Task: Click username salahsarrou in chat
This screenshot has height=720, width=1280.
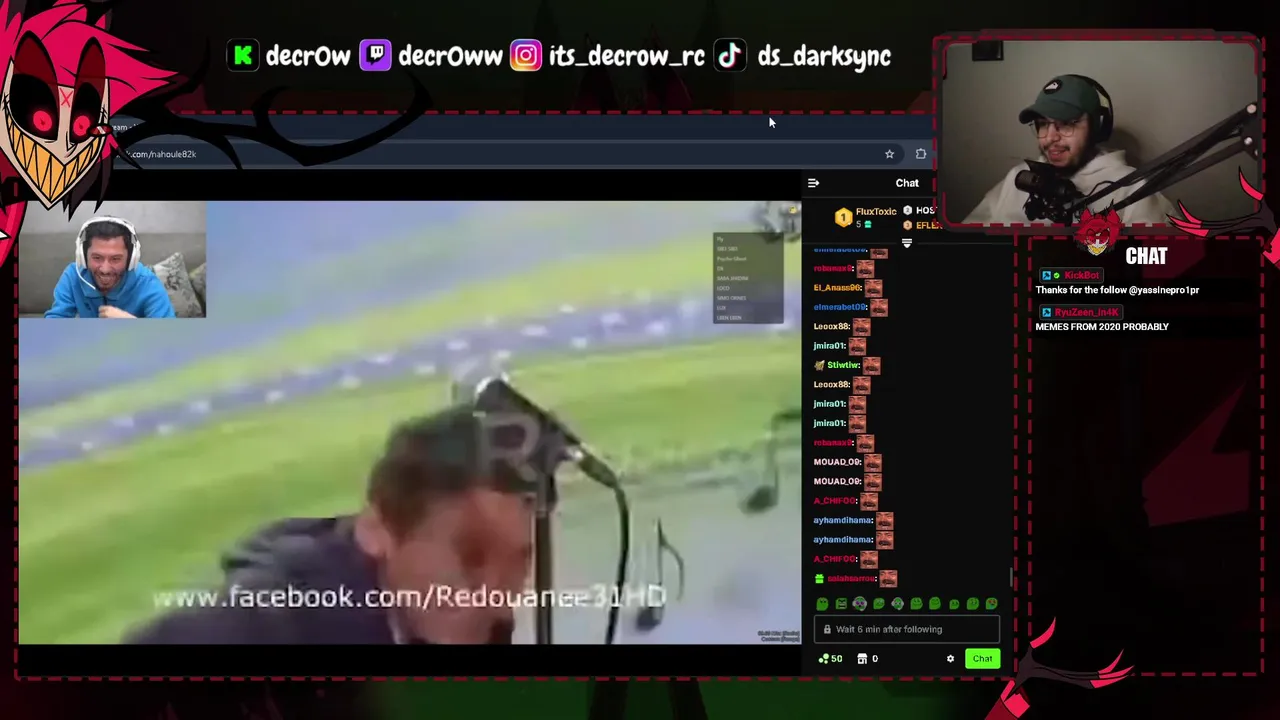Action: tap(851, 578)
